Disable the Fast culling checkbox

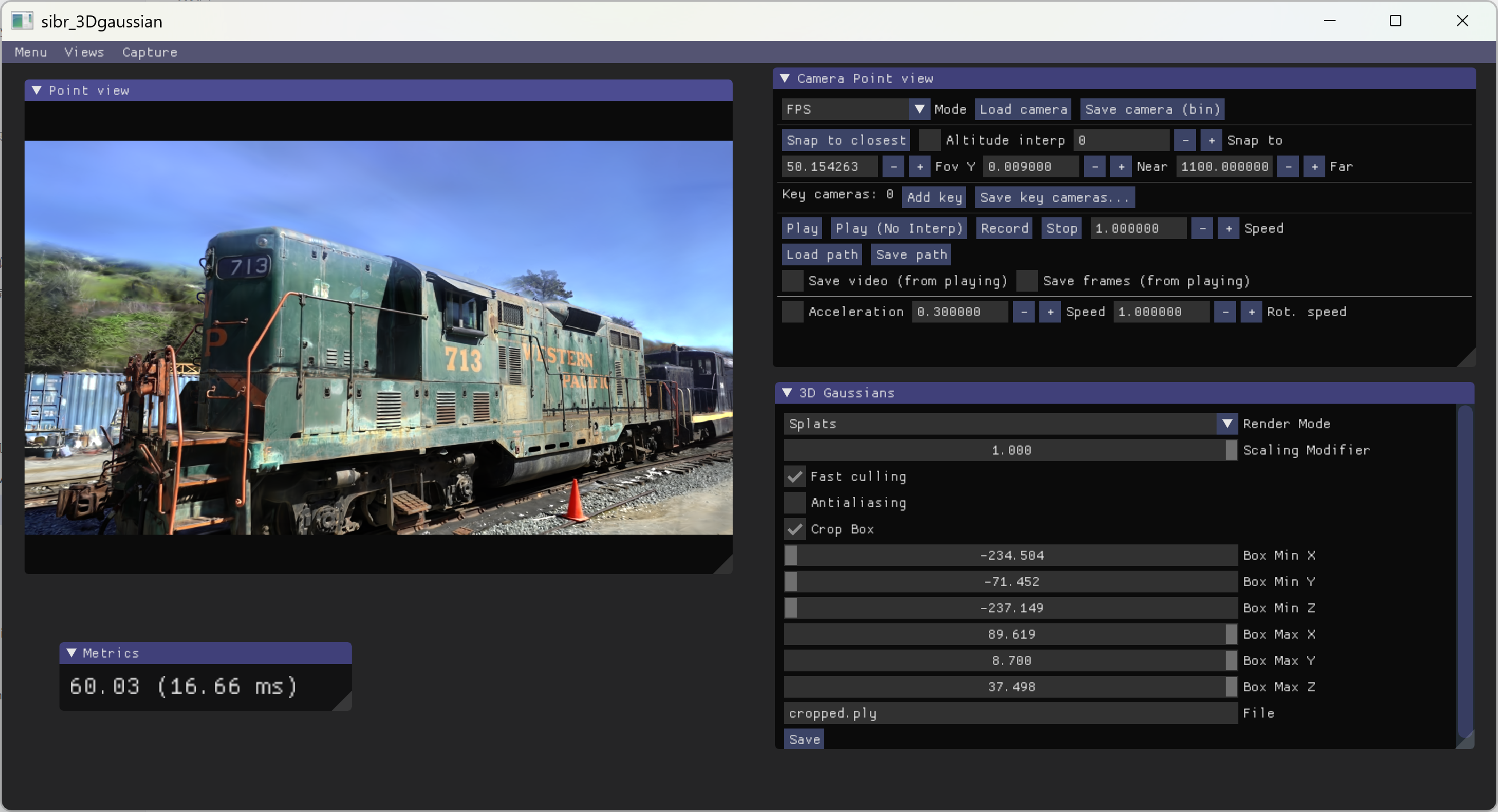pyautogui.click(x=795, y=477)
